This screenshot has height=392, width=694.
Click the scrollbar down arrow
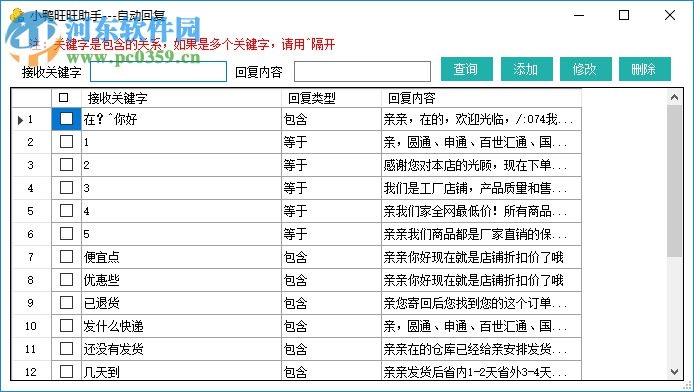tap(674, 372)
